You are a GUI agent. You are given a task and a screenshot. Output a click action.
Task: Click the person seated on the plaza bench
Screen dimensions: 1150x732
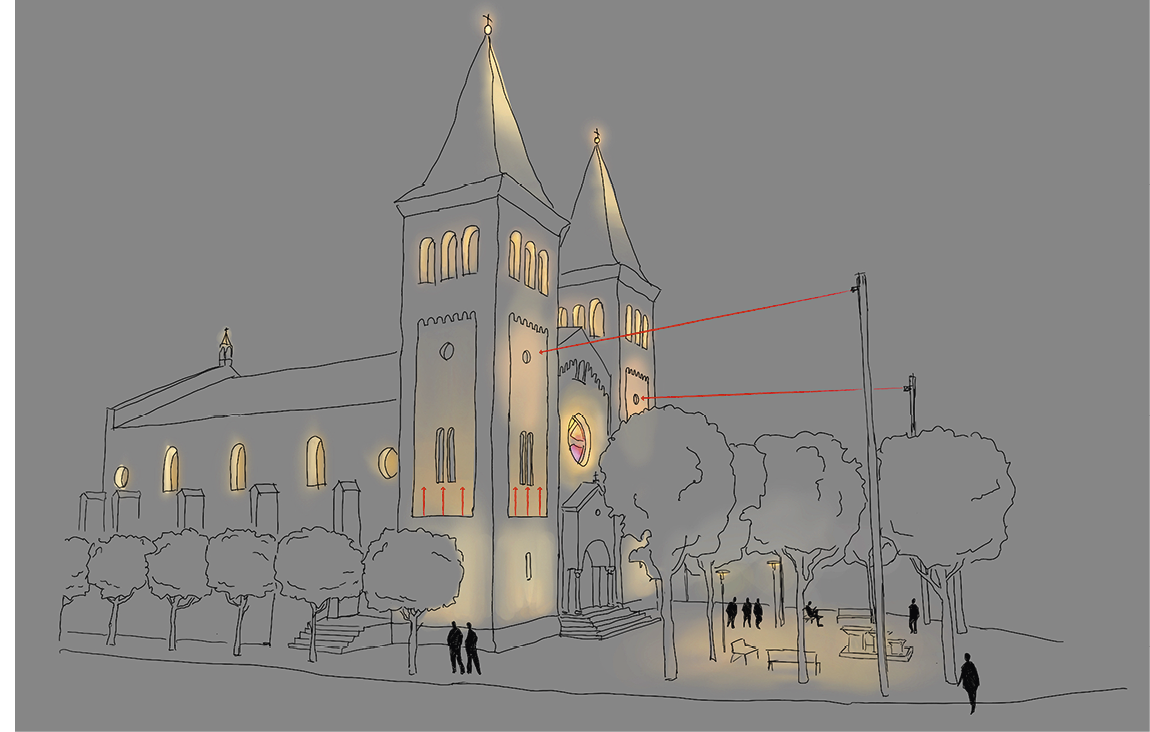coord(812,614)
